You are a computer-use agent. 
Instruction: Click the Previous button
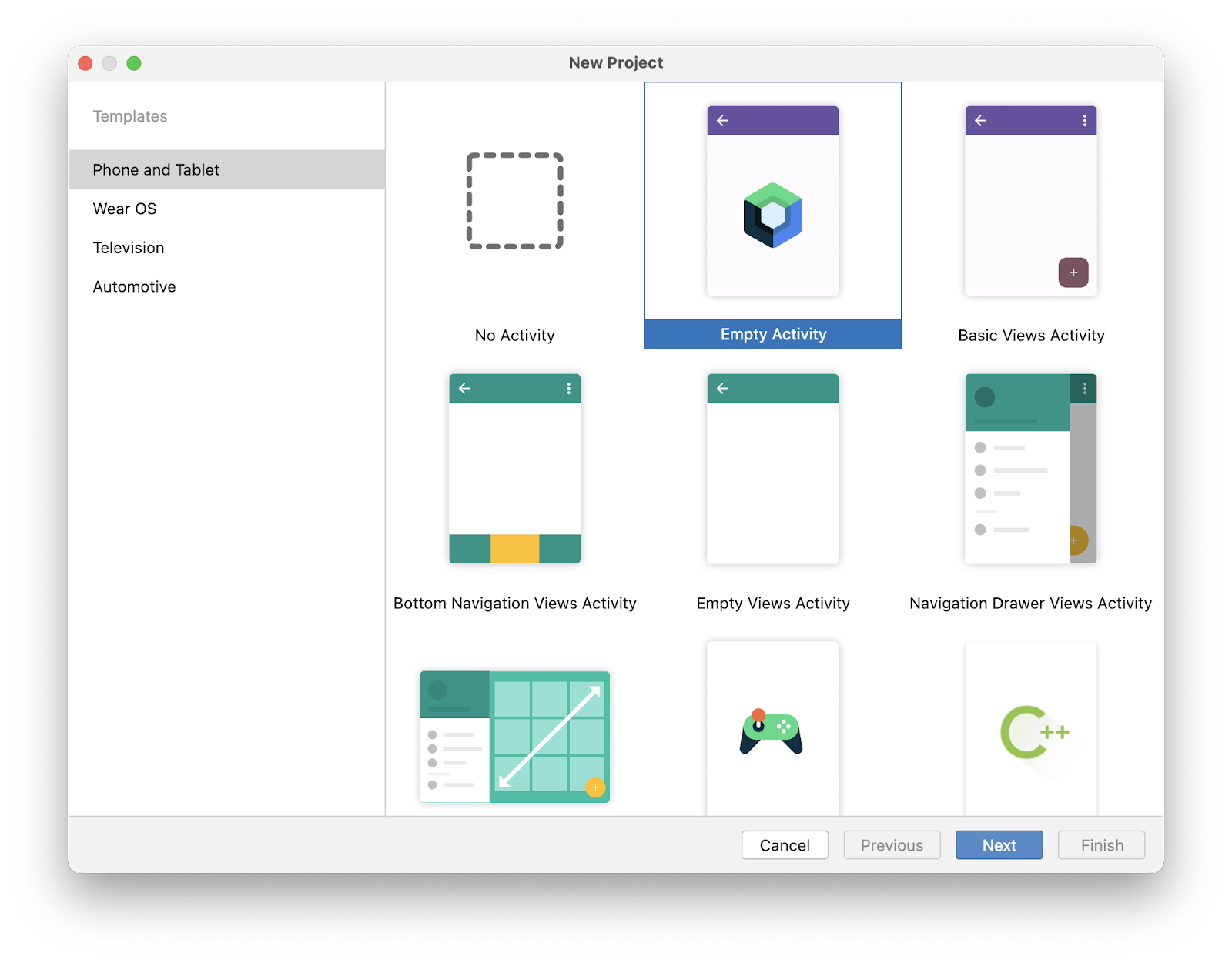click(x=892, y=844)
